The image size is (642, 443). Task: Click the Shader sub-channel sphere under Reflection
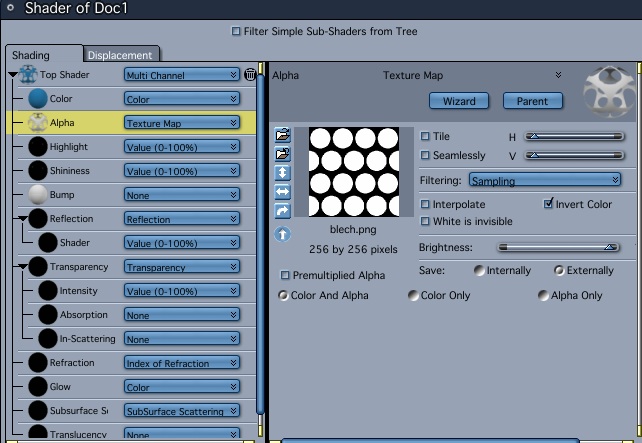(48, 243)
